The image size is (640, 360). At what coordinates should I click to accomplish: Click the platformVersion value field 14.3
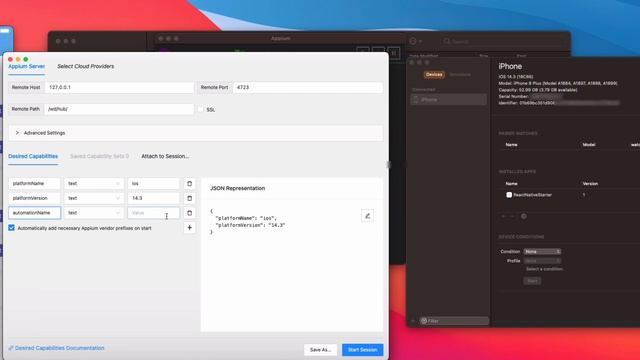153,198
